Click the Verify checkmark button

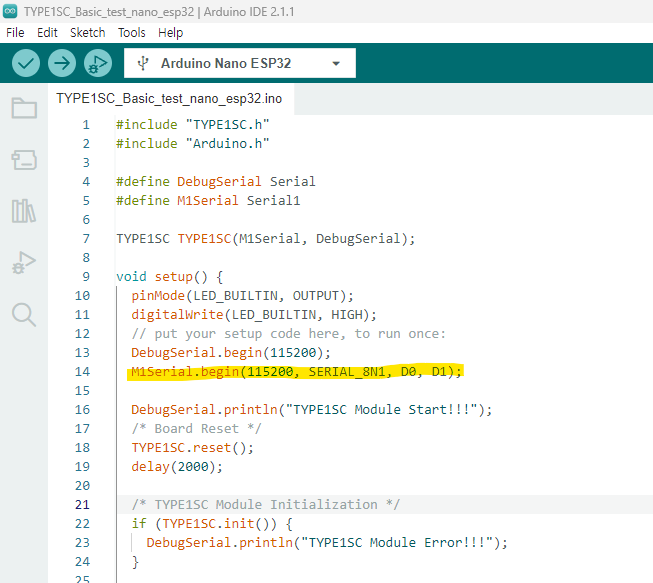(26, 63)
